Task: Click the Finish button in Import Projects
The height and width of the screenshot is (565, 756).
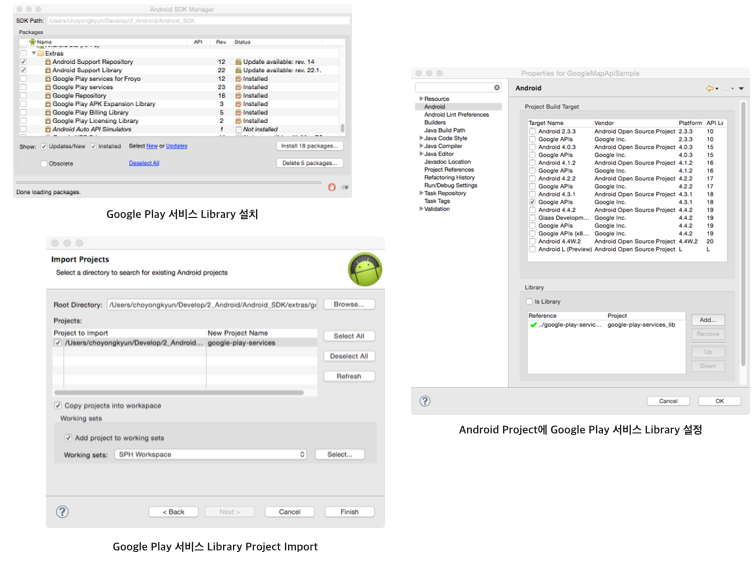Action: pyautogui.click(x=349, y=511)
